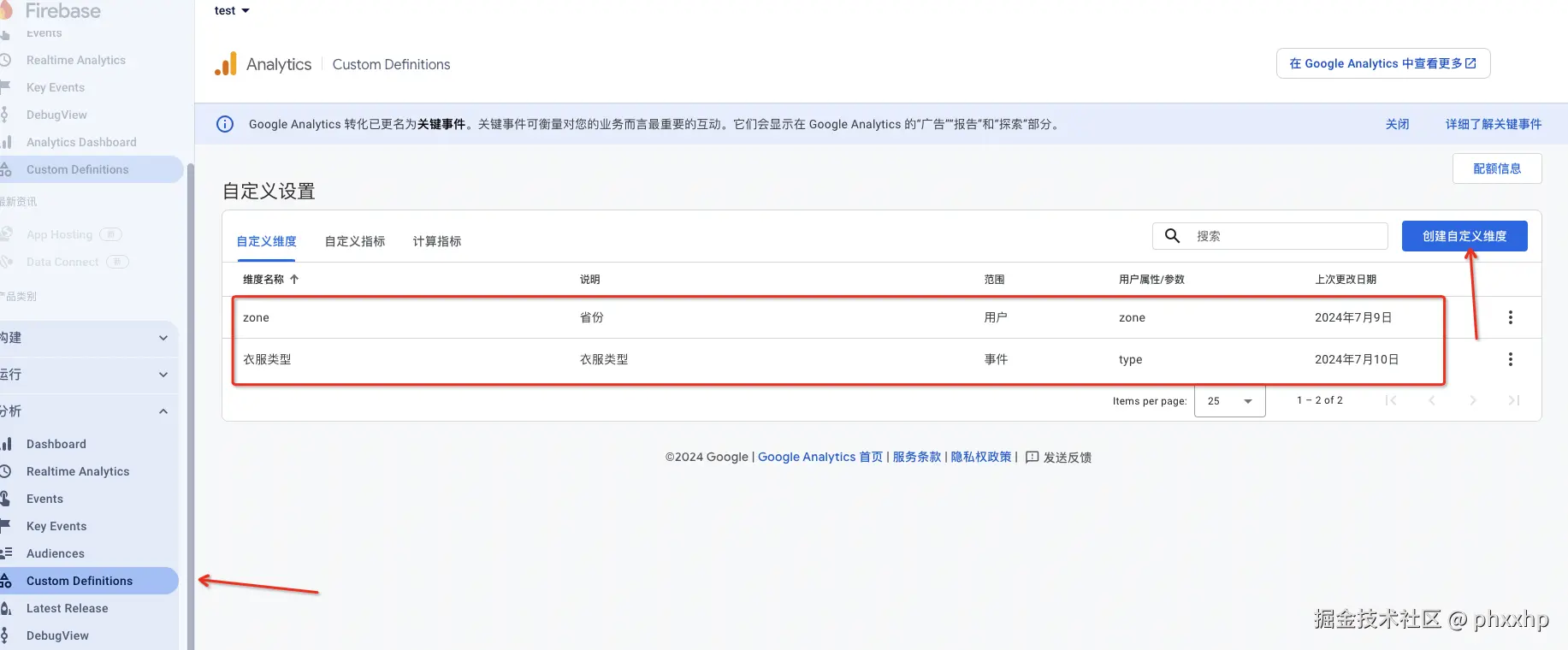Image resolution: width=1568 pixels, height=650 pixels.
Task: Go to next page arrow
Action: click(1473, 400)
